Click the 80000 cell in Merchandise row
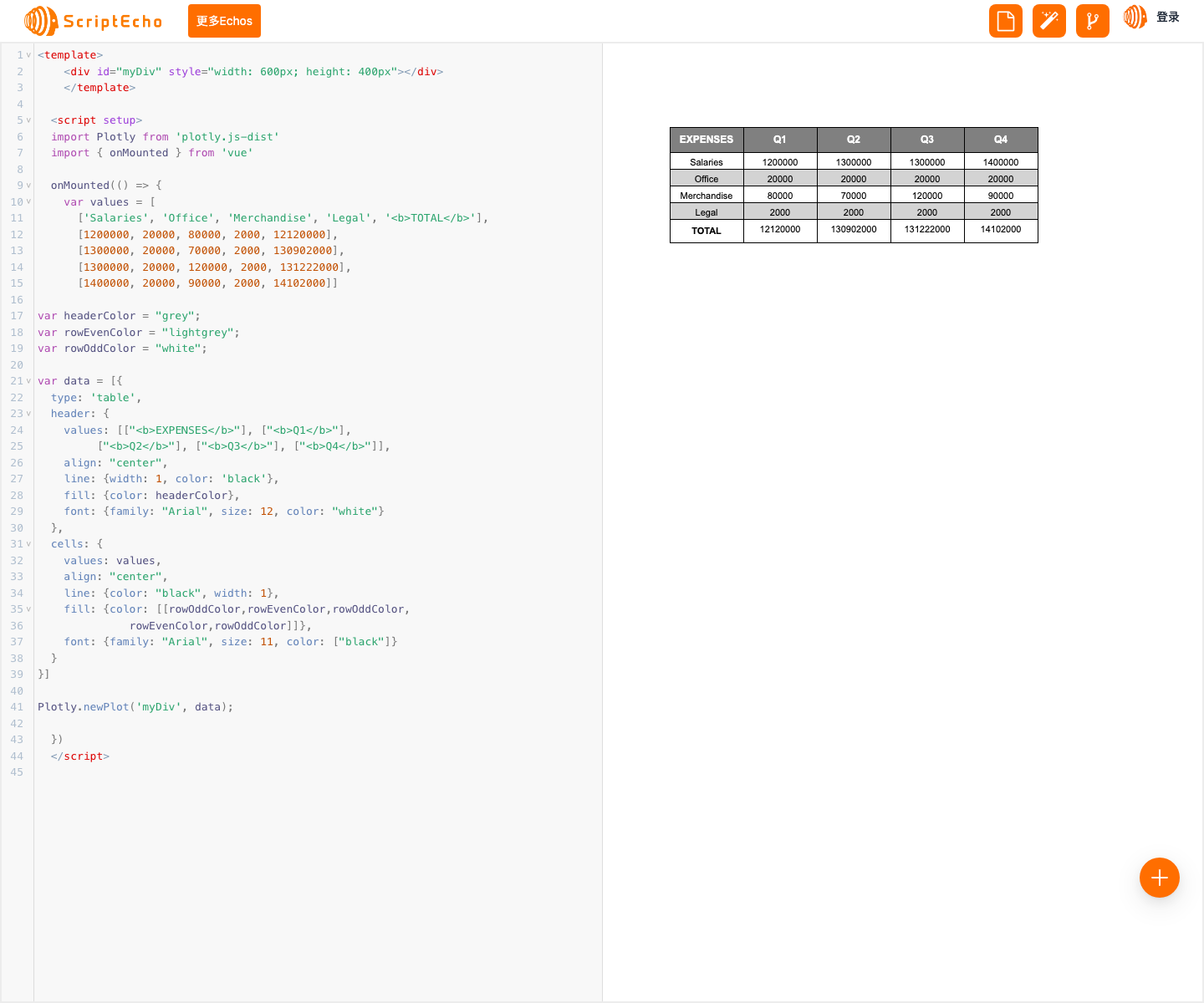Image resolution: width=1204 pixels, height=1003 pixels. [780, 195]
